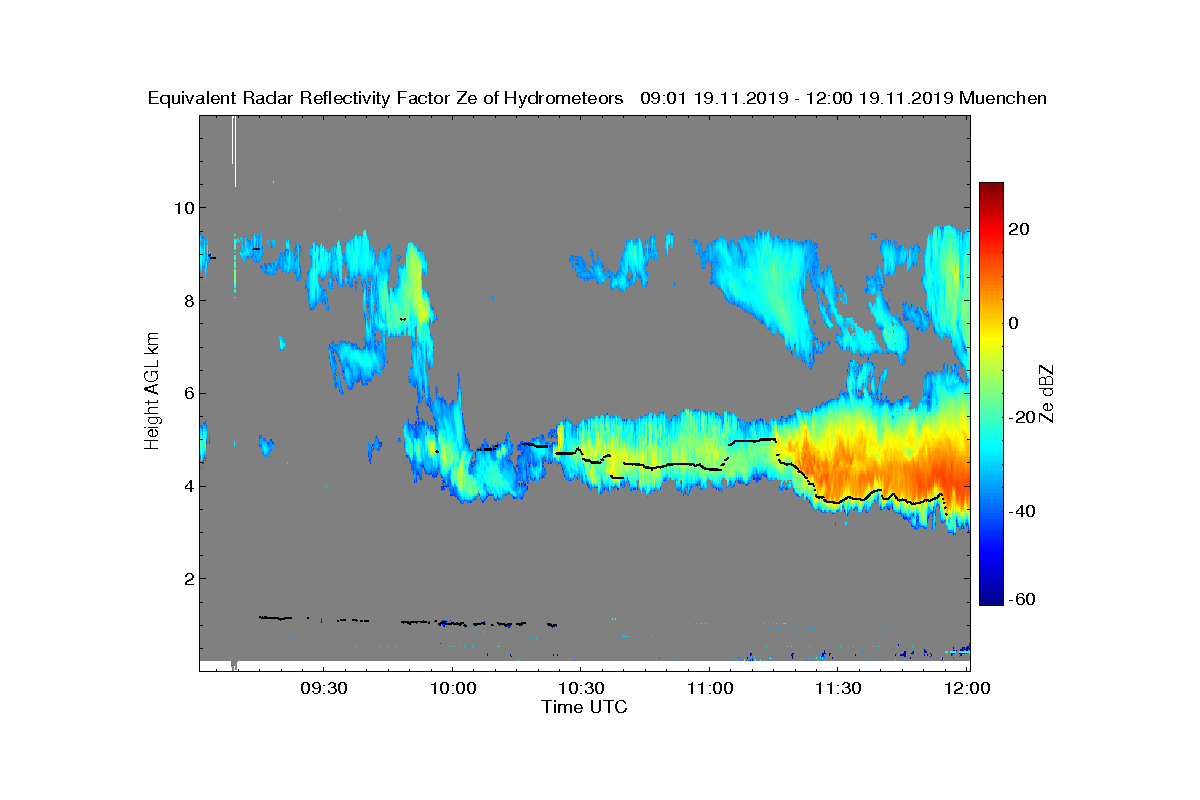
Task: Click the colorbar tick label -20
Action: pyautogui.click(x=1022, y=417)
